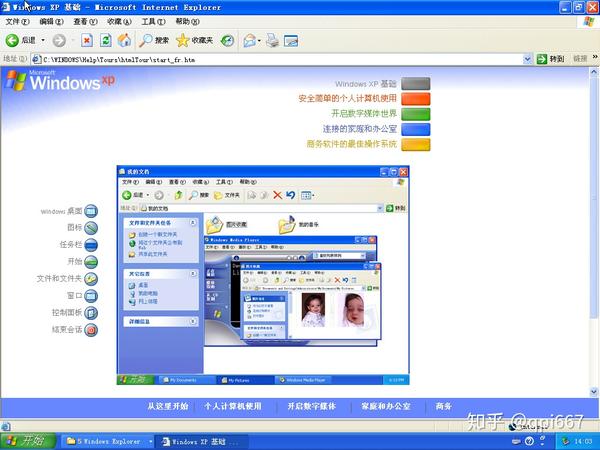Click the taskbar clock 14:03

point(582,442)
